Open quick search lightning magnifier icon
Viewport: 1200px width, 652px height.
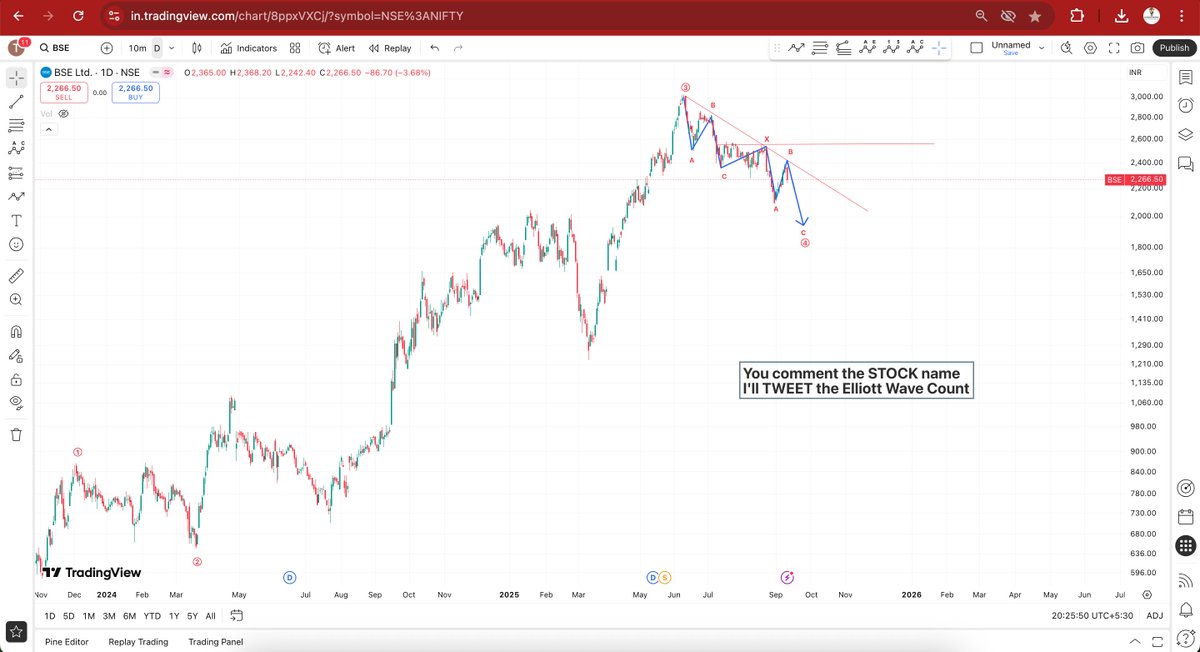pos(1066,47)
